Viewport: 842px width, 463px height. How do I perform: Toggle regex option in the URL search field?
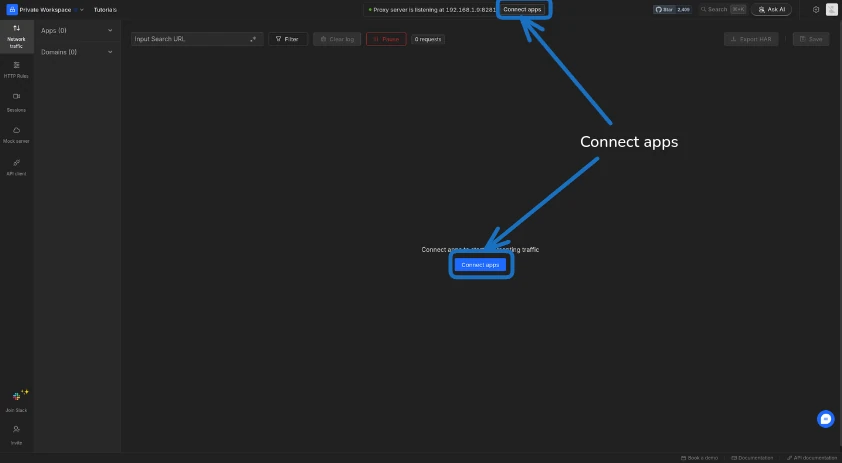click(253, 39)
